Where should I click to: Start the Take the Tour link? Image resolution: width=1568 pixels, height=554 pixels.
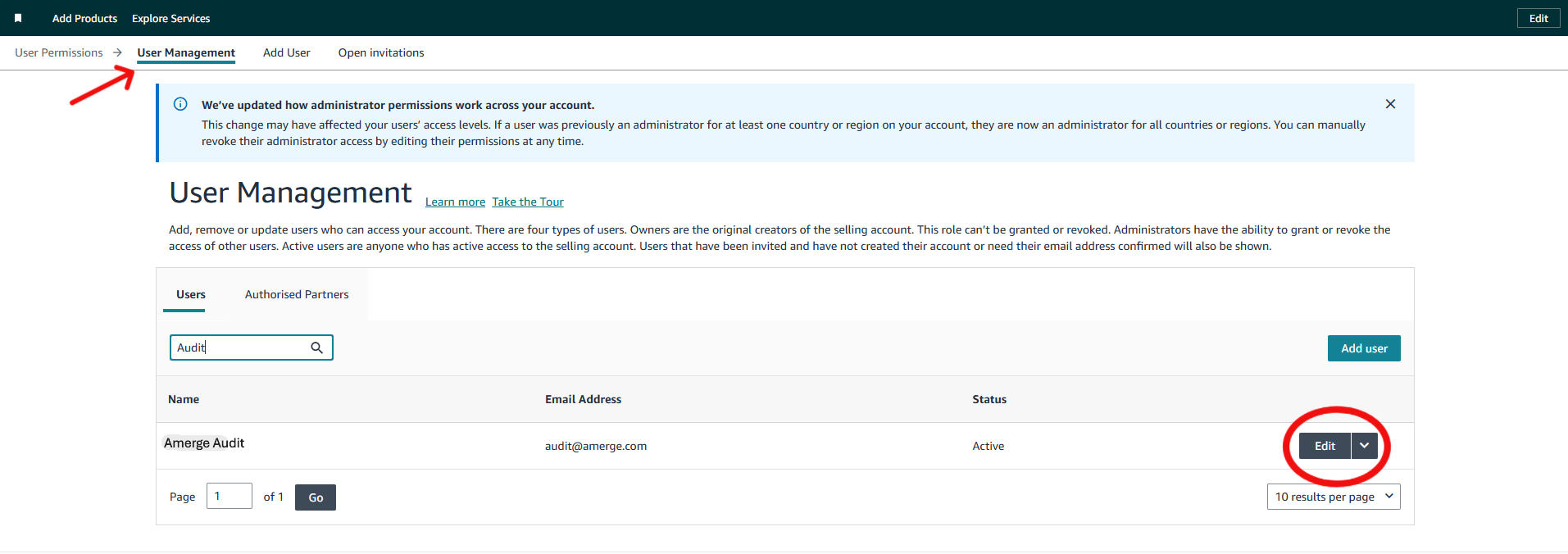(x=528, y=202)
